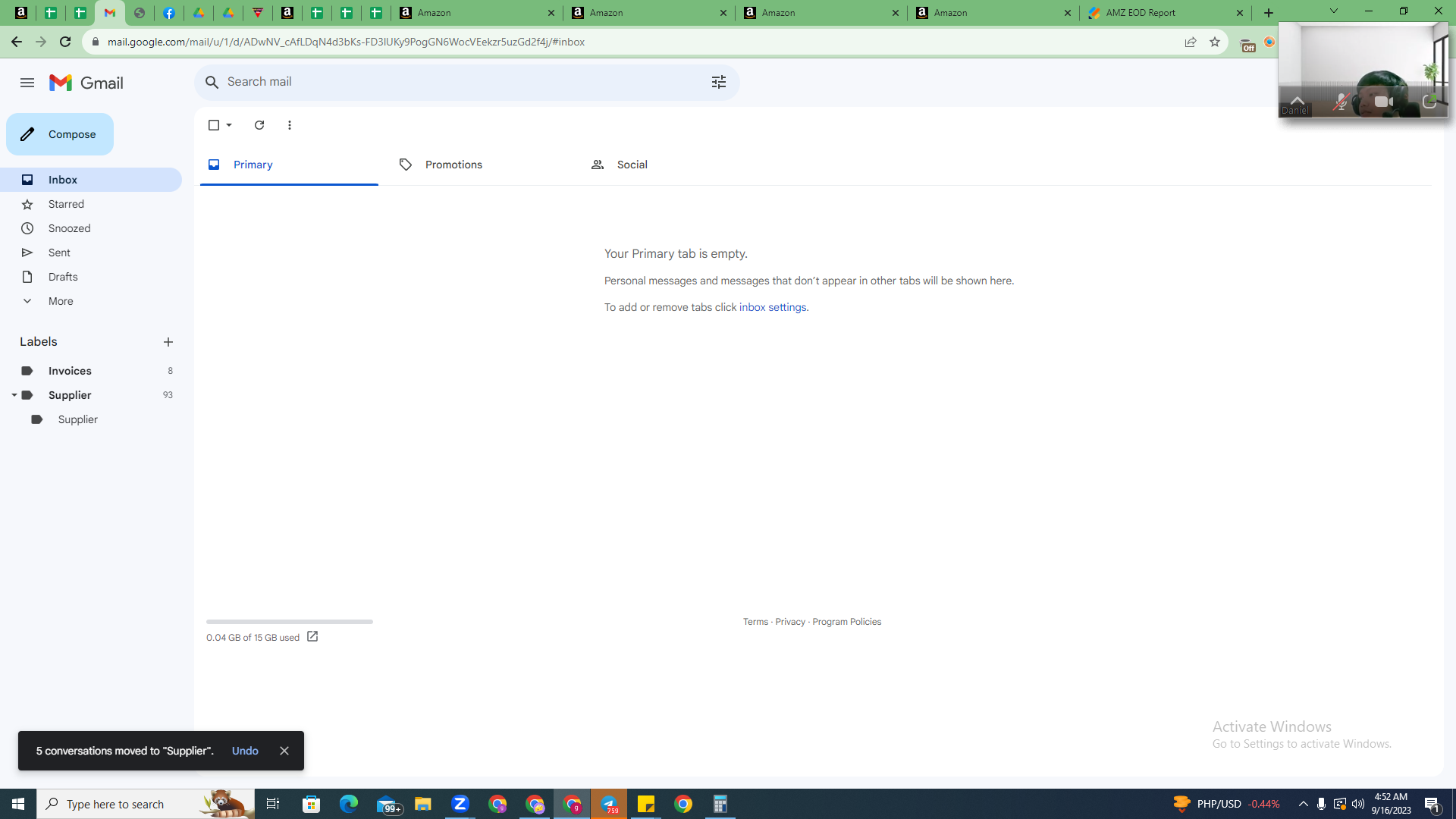Viewport: 1456px width, 819px height.
Task: Click the storage usage progress bar
Action: pos(290,622)
